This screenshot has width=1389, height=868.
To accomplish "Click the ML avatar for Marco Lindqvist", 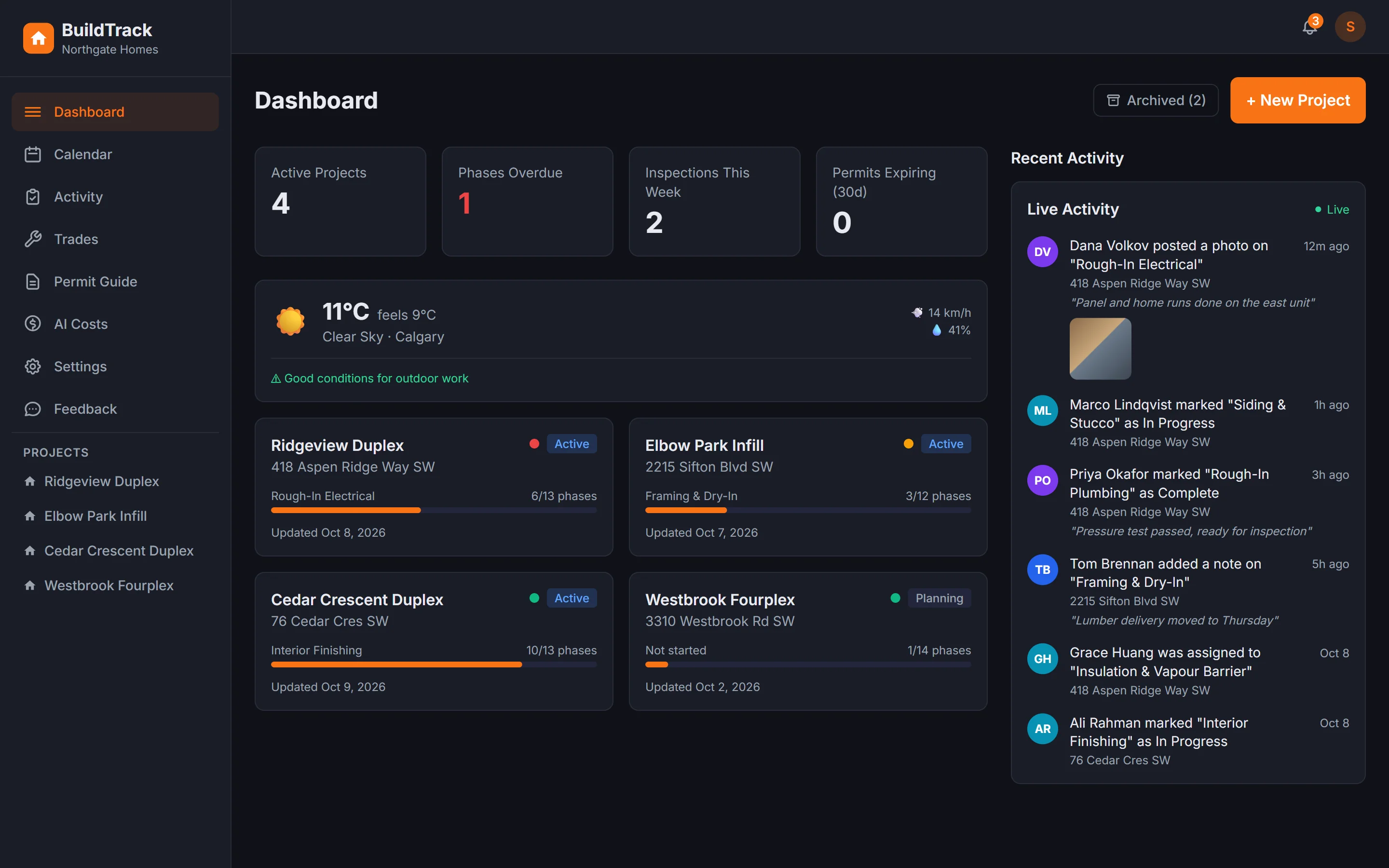I will (1042, 410).
